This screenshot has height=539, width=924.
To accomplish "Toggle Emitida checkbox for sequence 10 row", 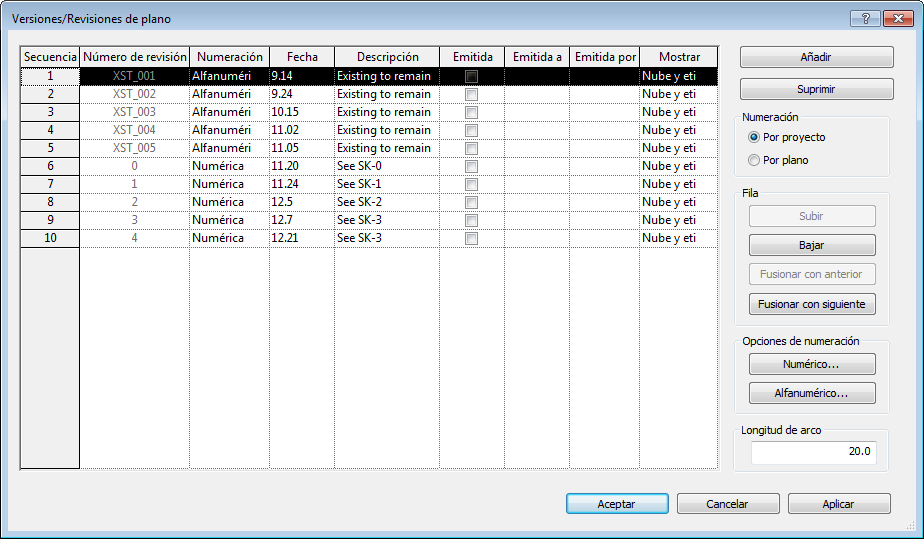I will pos(471,239).
